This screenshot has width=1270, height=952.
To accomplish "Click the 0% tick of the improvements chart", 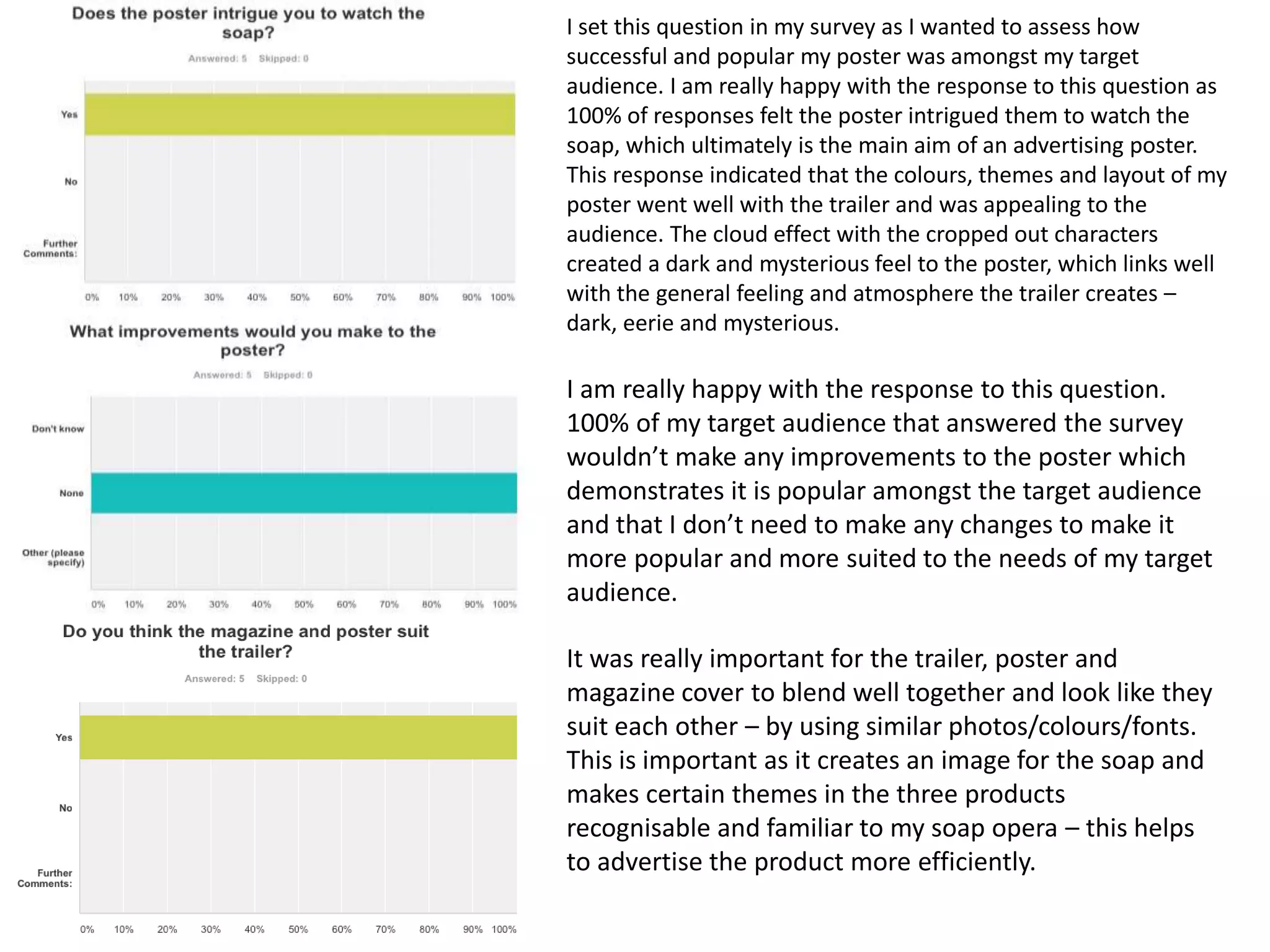I will 98,604.
